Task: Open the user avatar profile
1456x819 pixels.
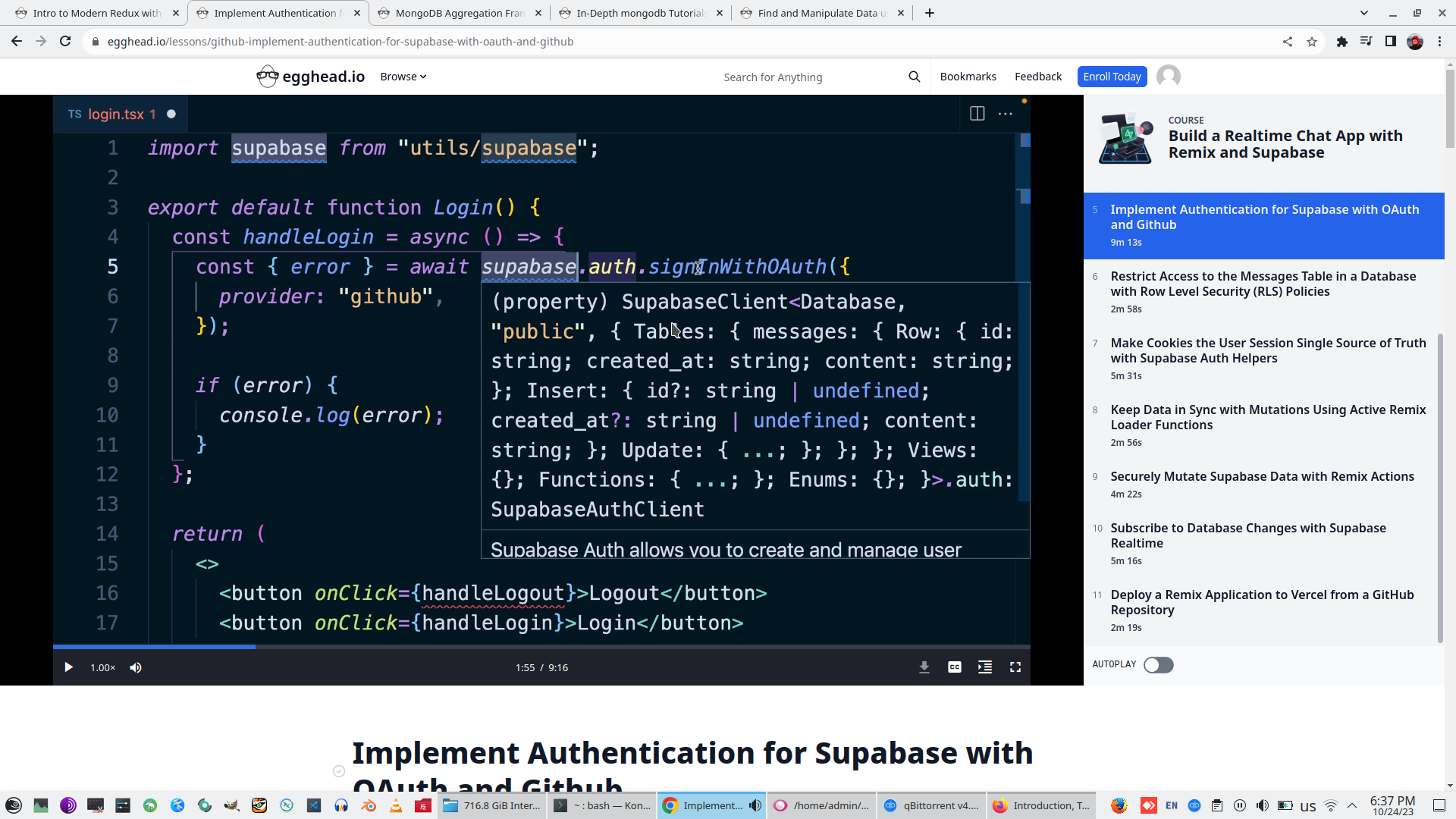Action: pyautogui.click(x=1169, y=77)
